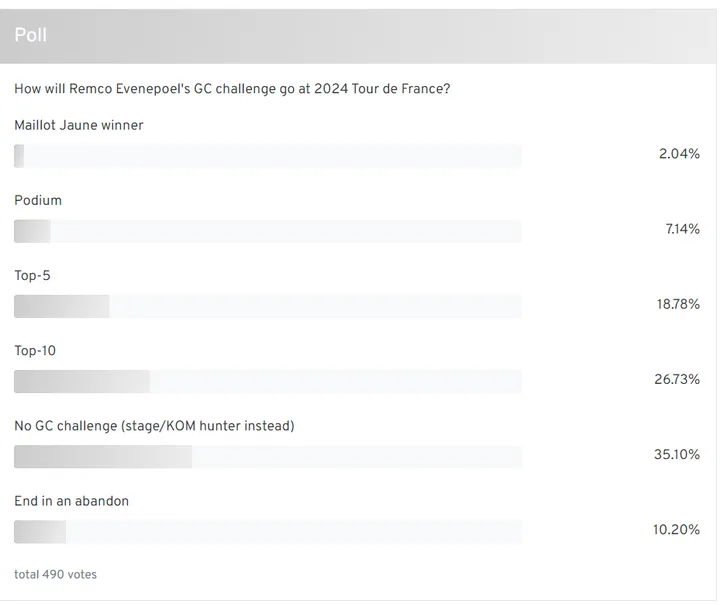Click the 35.10% result value

click(677, 454)
